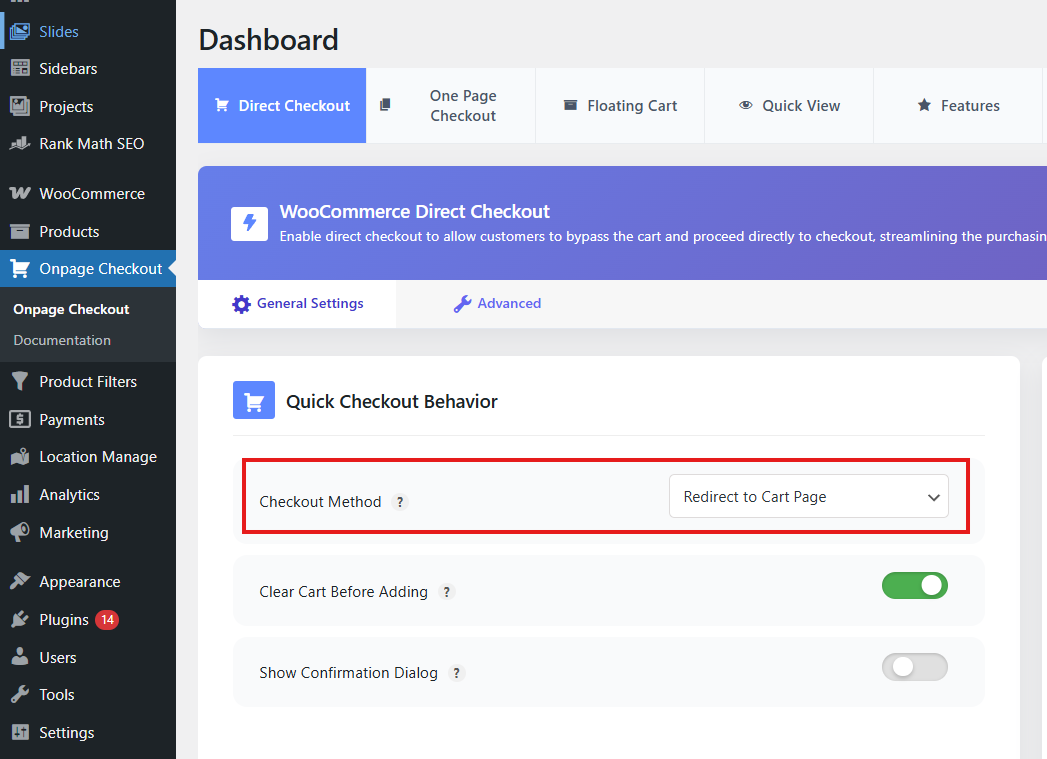Open Documentation submenu link
Image resolution: width=1047 pixels, height=759 pixels.
(62, 340)
